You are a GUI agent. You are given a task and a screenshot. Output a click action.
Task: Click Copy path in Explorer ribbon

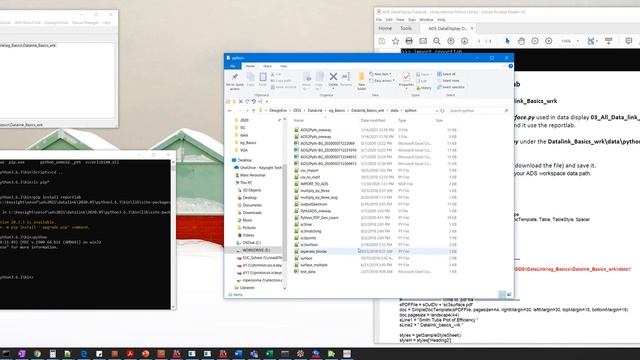tap(282, 80)
